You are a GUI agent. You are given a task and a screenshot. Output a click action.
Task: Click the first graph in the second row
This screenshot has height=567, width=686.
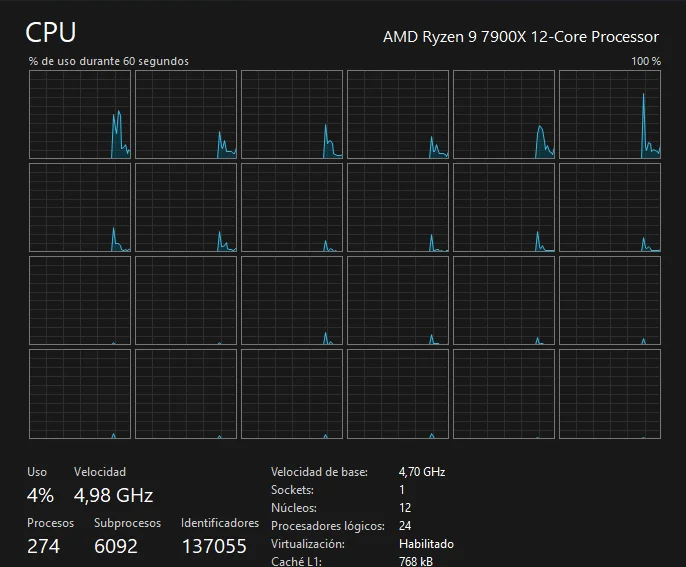[80, 207]
